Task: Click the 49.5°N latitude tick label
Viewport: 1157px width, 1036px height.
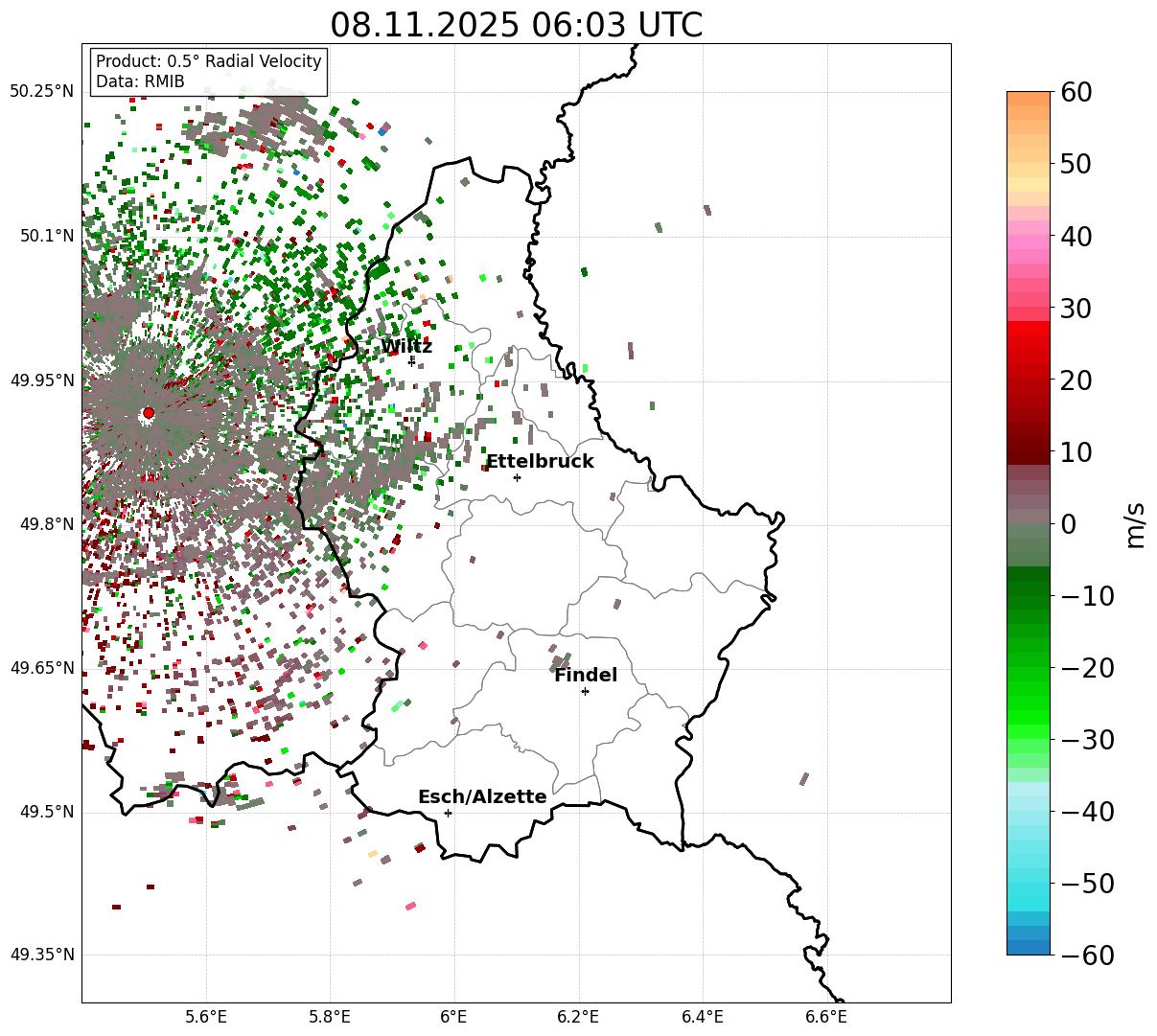Action: tap(46, 812)
